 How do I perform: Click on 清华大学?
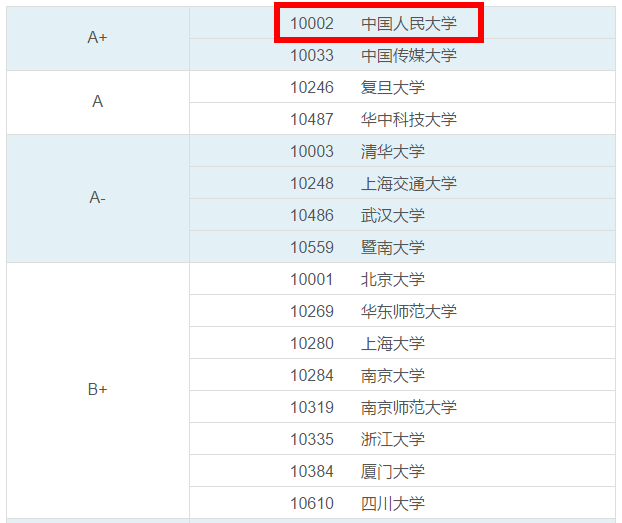pos(392,151)
